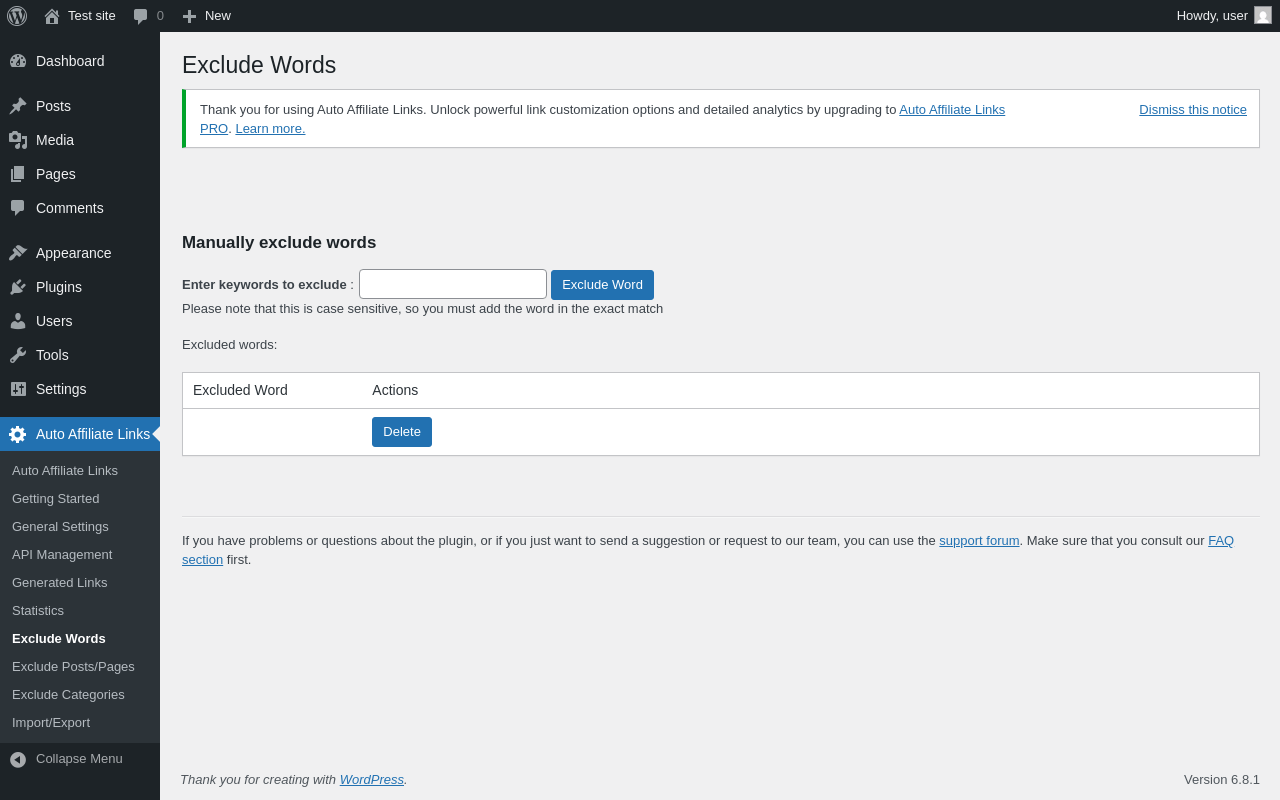Click the Manually exclude words heading
This screenshot has height=800, width=1280.
click(279, 243)
